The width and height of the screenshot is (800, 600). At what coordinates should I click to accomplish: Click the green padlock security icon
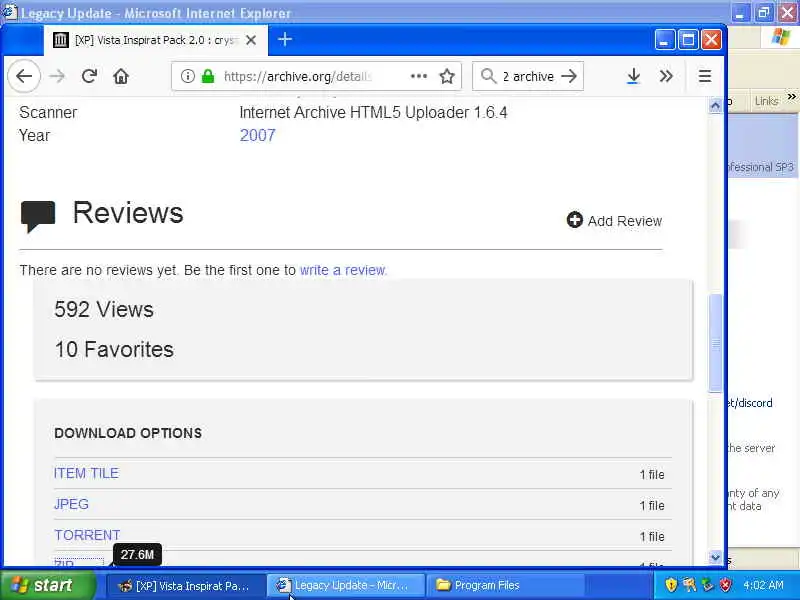[x=208, y=76]
